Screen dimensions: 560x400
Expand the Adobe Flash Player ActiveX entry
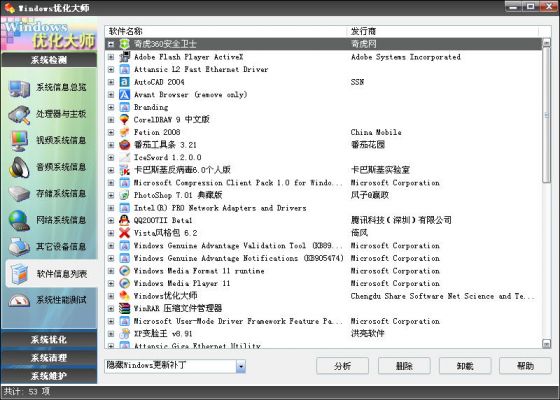point(111,57)
